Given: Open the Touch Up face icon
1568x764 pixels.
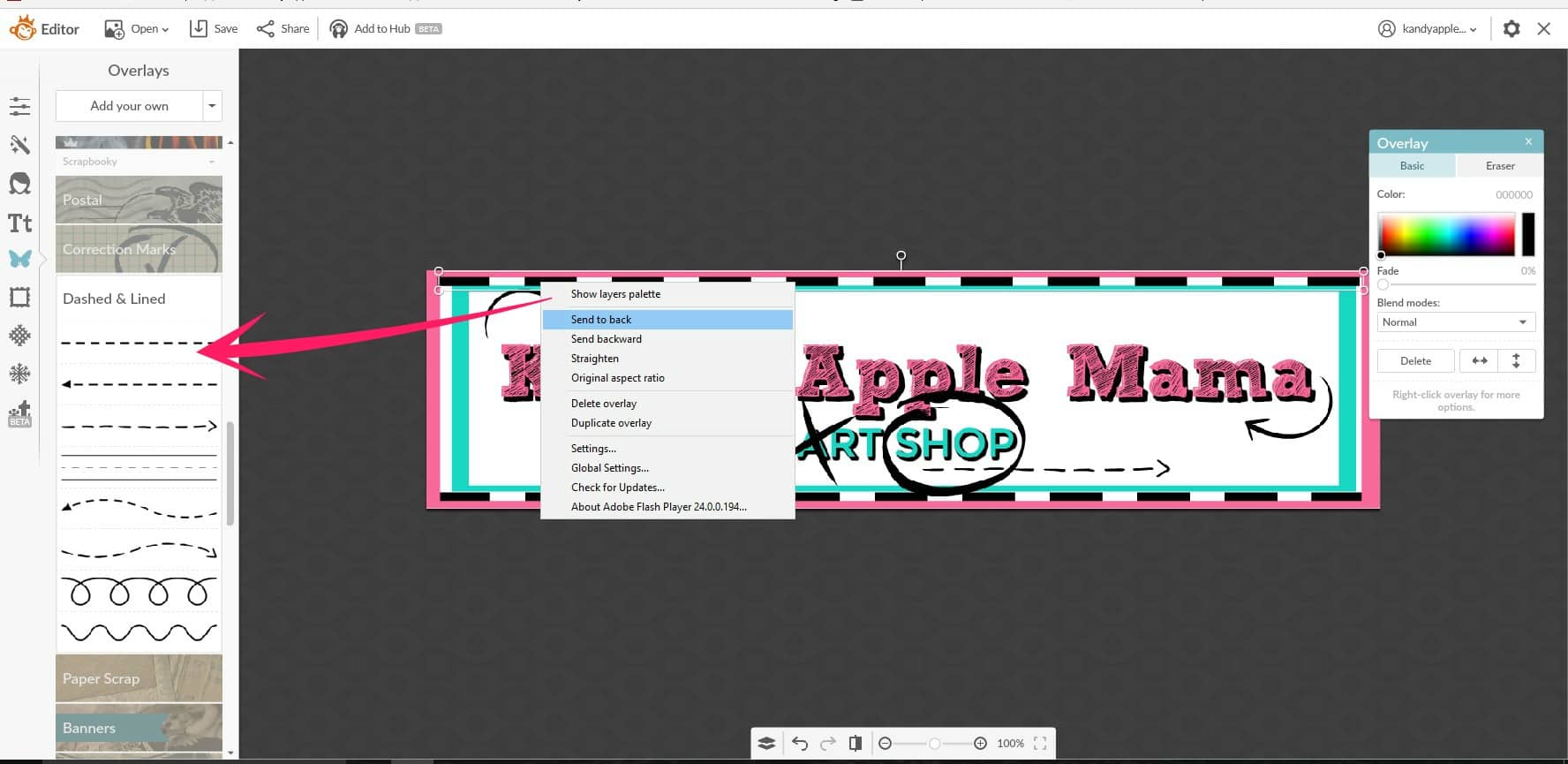Looking at the screenshot, I should (x=19, y=184).
